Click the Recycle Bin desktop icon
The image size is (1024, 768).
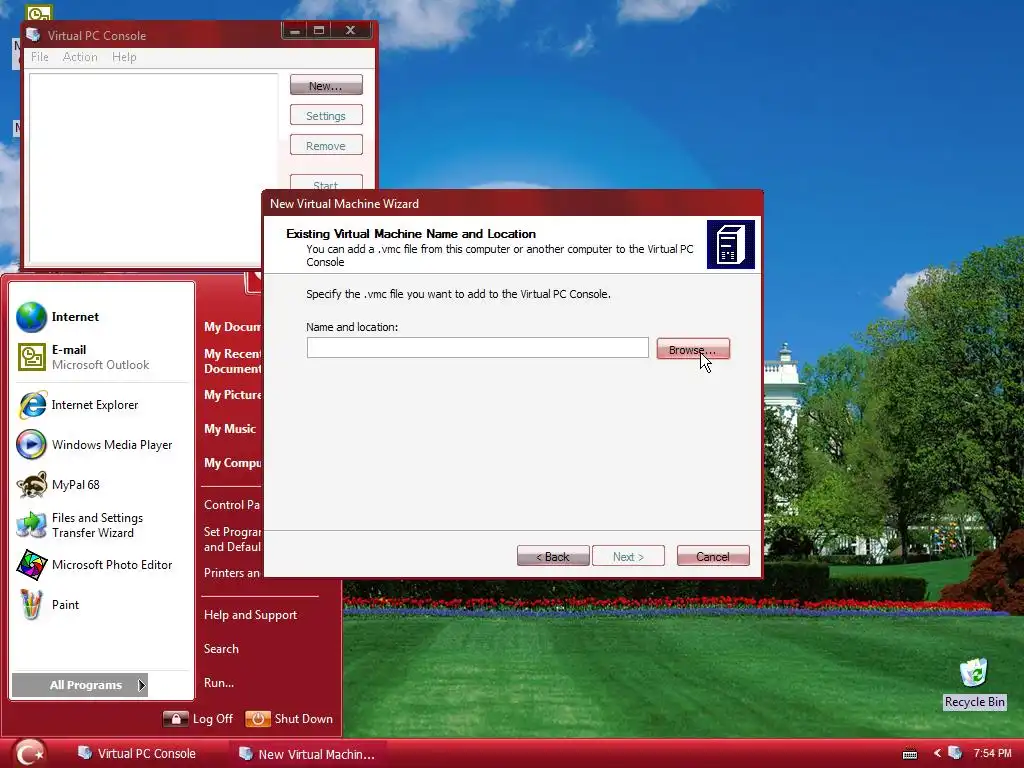tap(974, 673)
